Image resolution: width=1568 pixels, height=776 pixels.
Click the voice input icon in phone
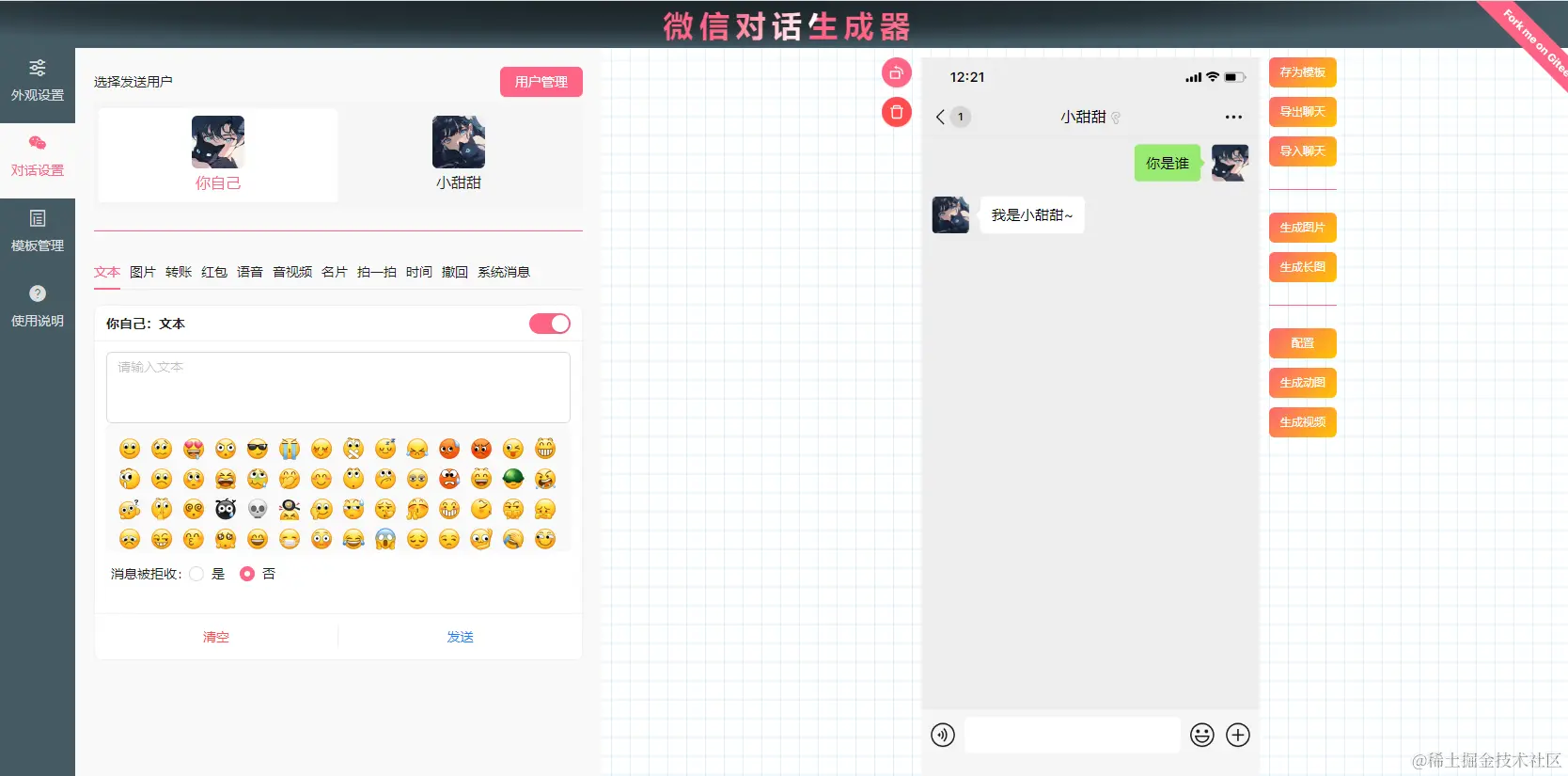pos(943,735)
